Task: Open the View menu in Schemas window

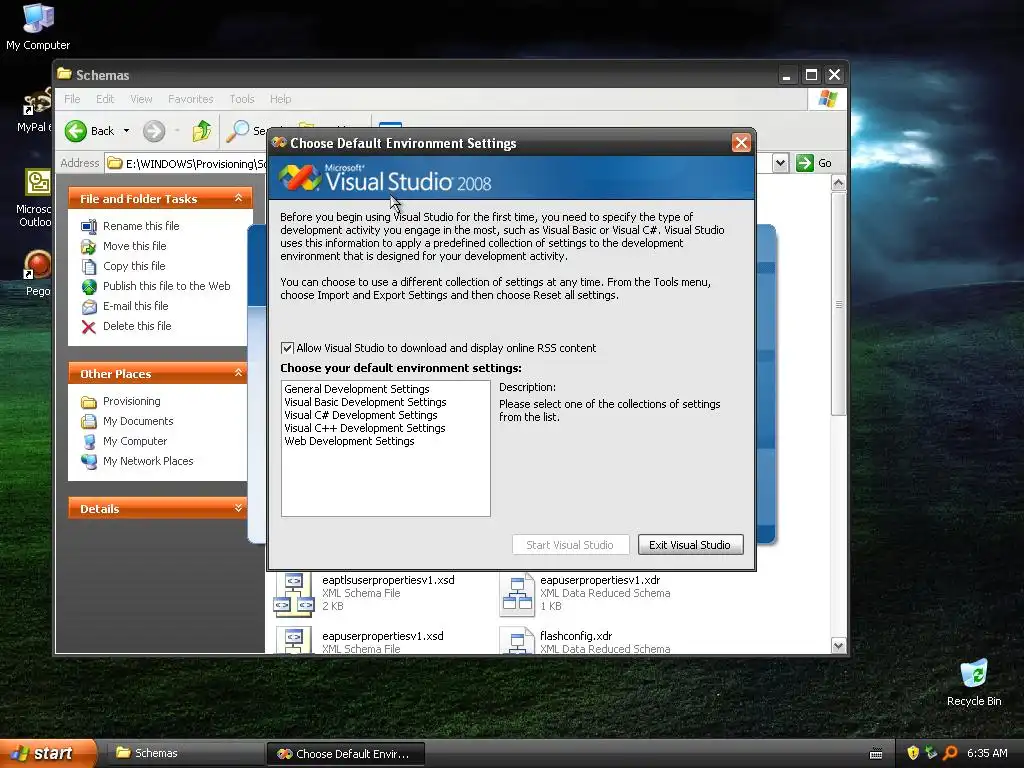Action: coord(141,99)
